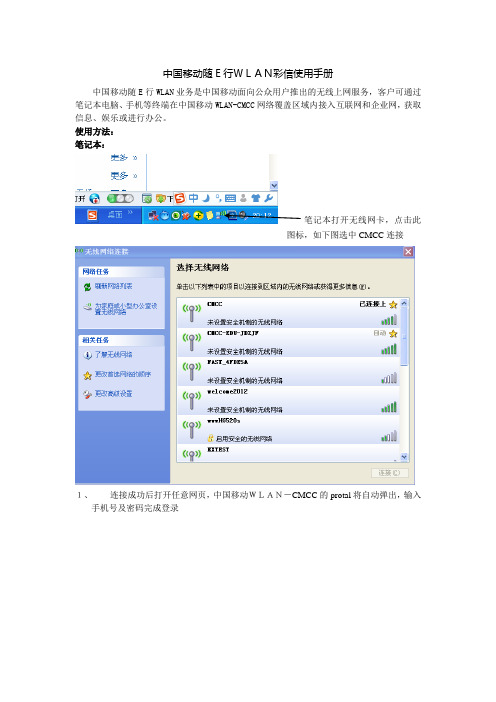The width and height of the screenshot is (496, 702).
Task: Open 了解无线网络 link
Action: (113, 355)
